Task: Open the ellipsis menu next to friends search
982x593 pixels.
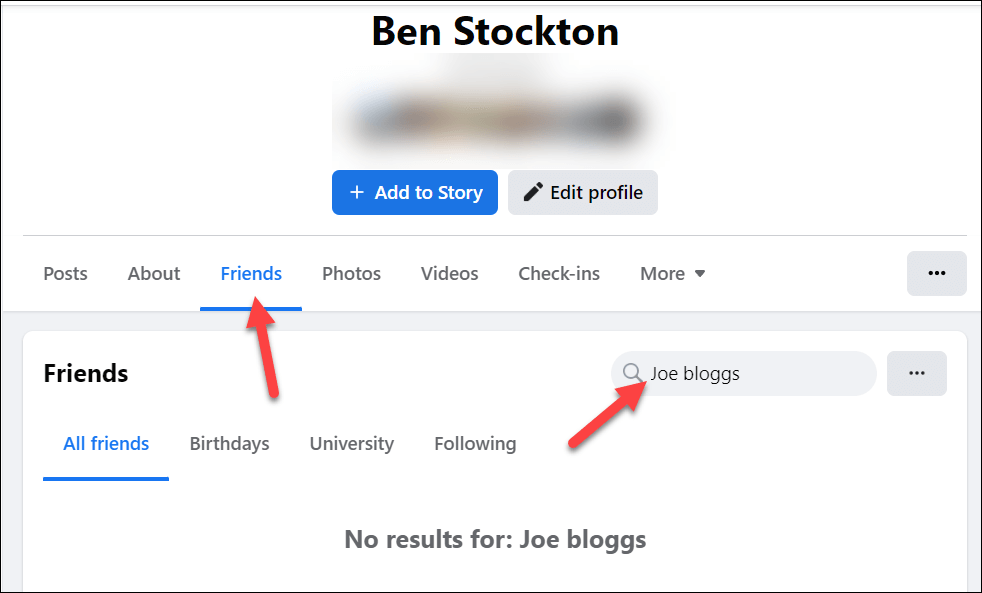Action: pyautogui.click(x=916, y=373)
